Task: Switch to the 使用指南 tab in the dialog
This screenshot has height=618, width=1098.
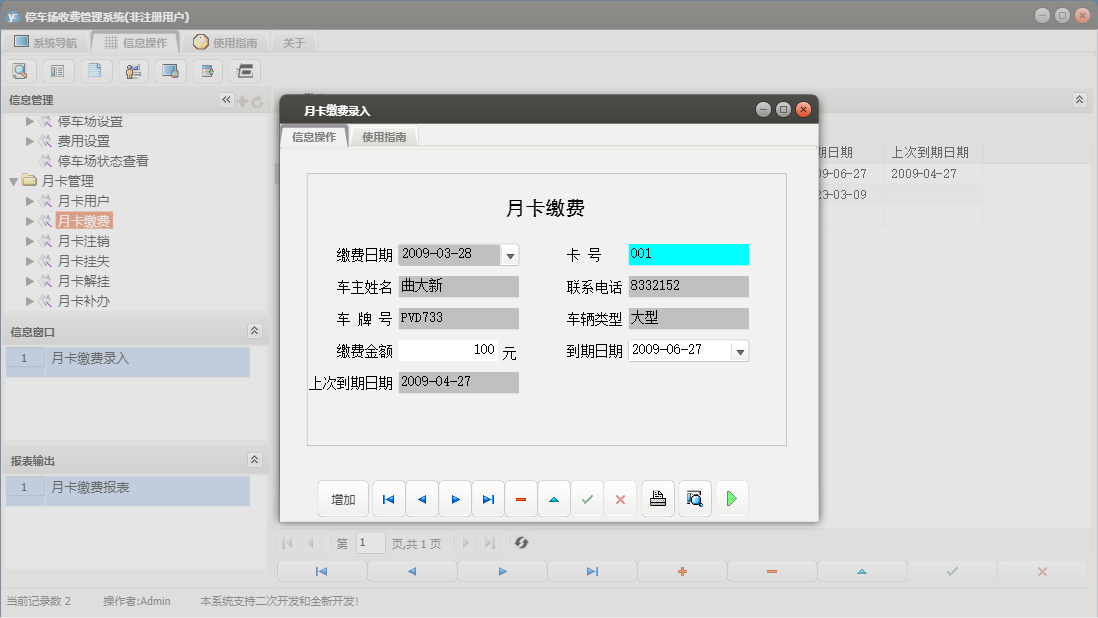Action: pyautogui.click(x=383, y=136)
